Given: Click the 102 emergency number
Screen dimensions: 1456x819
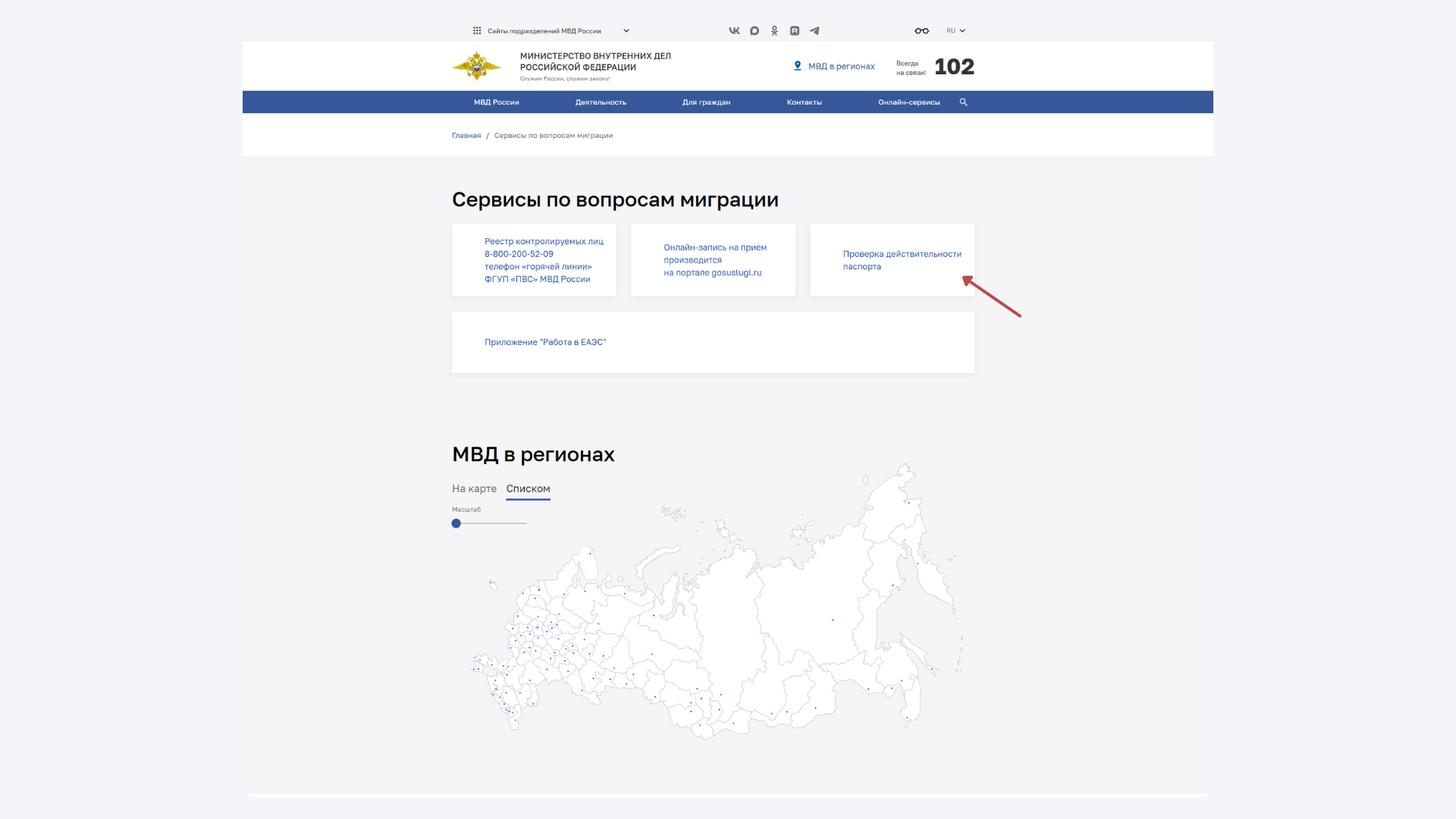Looking at the screenshot, I should pos(954,67).
